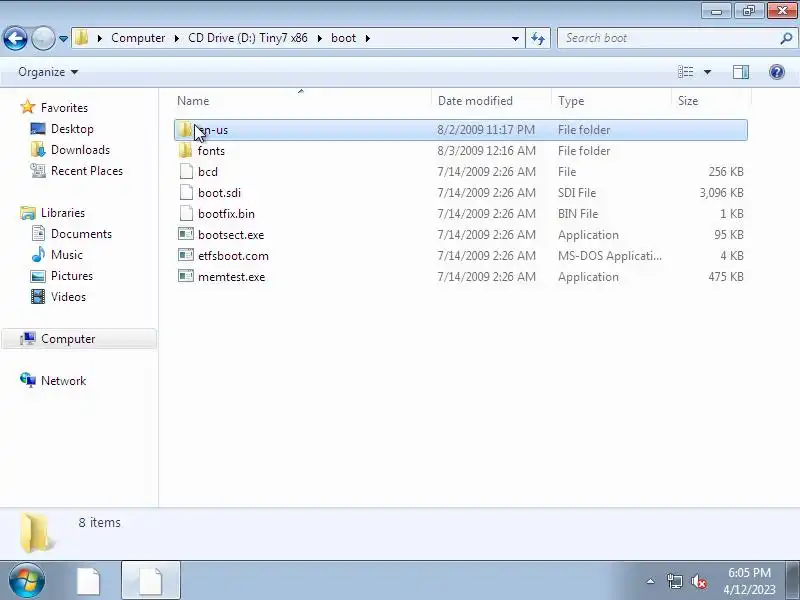The image size is (800, 600).
Task: Select the fonts folder icon
Action: (x=186, y=151)
